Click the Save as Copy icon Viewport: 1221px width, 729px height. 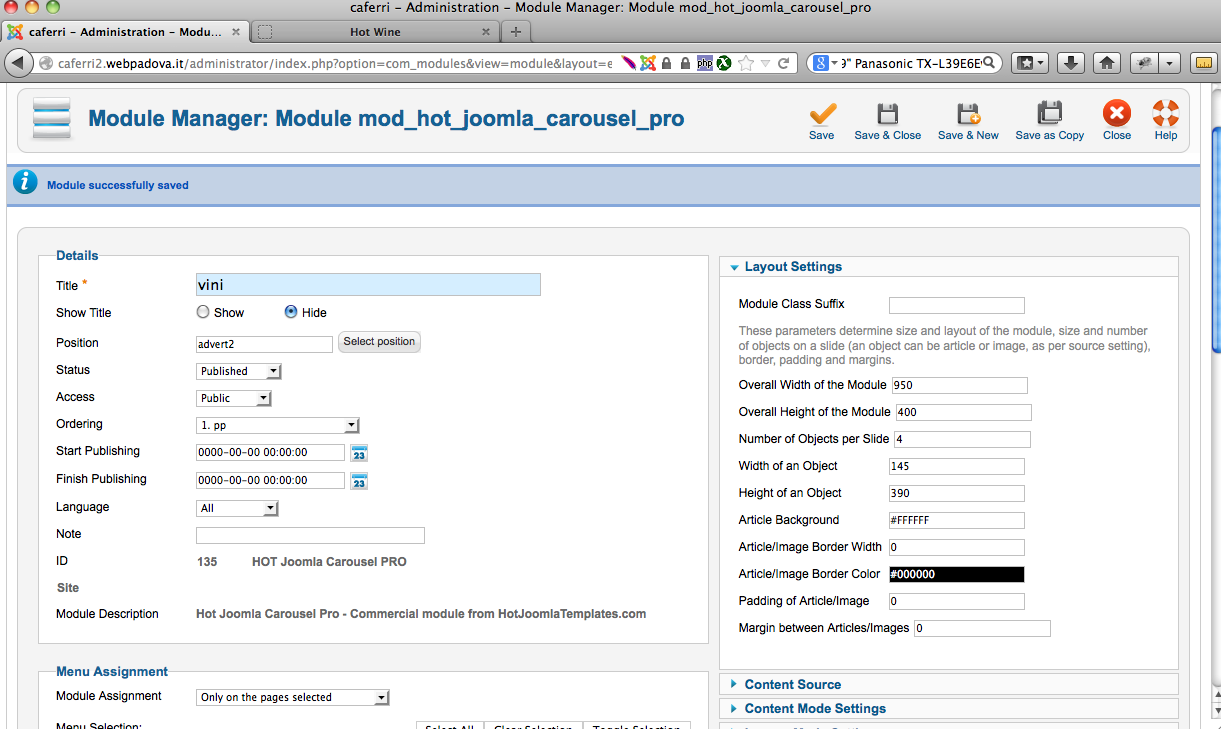tap(1049, 113)
